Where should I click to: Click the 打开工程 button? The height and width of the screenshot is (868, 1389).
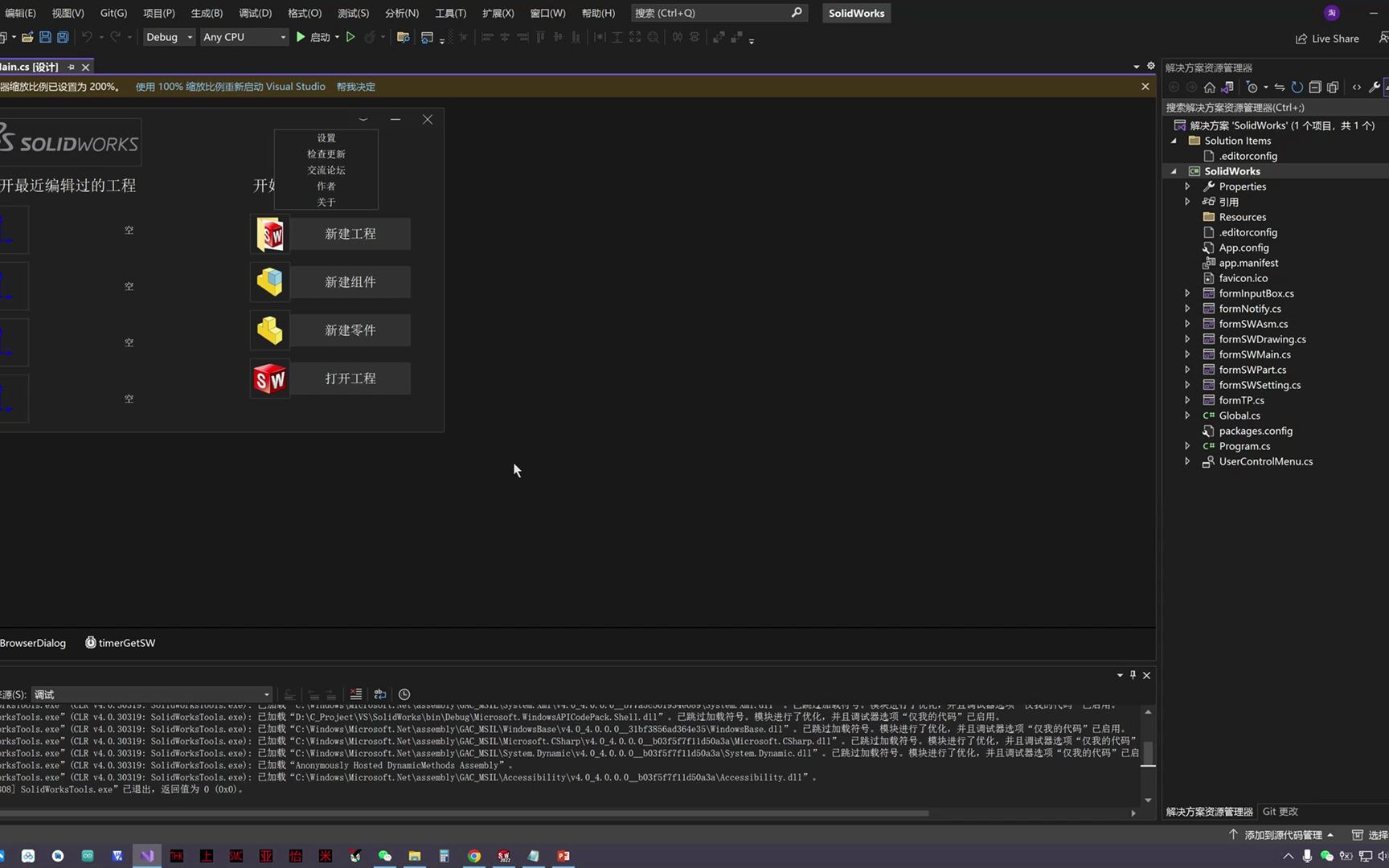pos(350,379)
